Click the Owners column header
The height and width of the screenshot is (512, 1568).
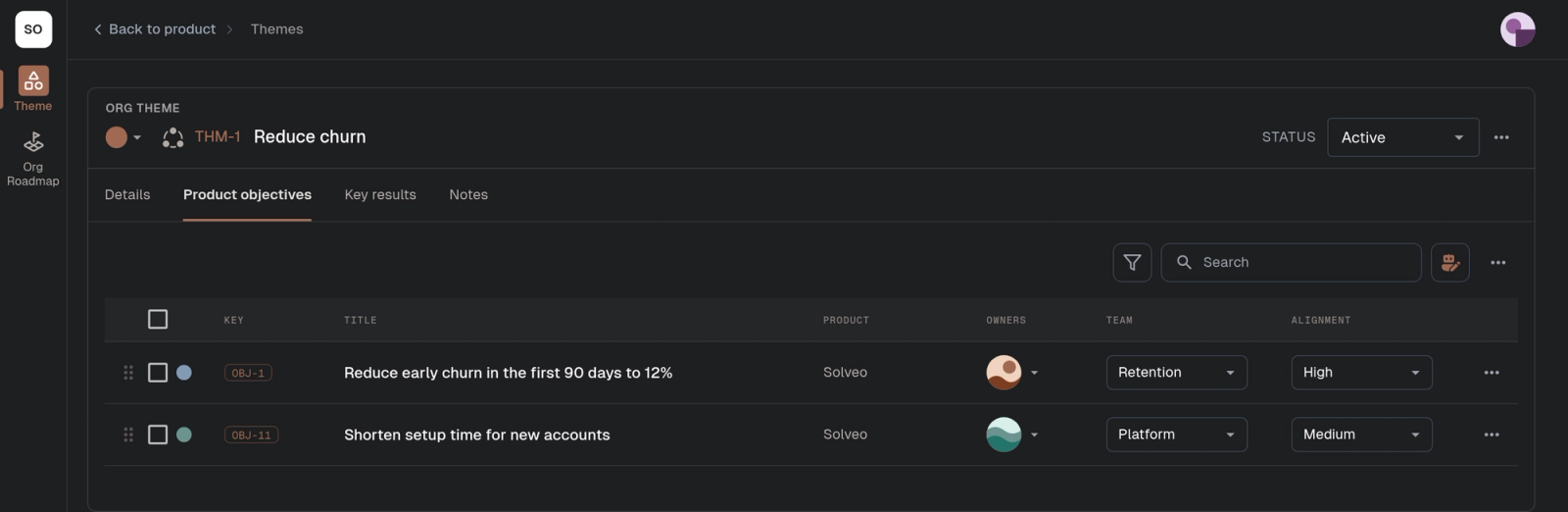coord(1005,321)
